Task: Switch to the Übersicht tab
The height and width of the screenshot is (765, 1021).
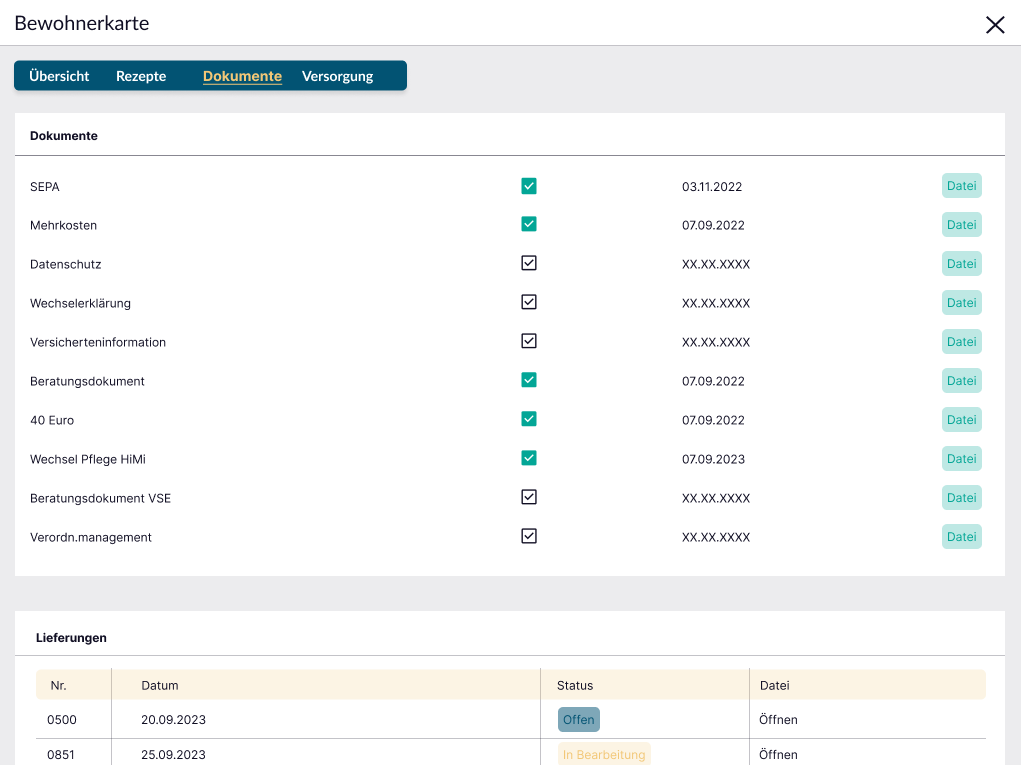Action: (59, 76)
